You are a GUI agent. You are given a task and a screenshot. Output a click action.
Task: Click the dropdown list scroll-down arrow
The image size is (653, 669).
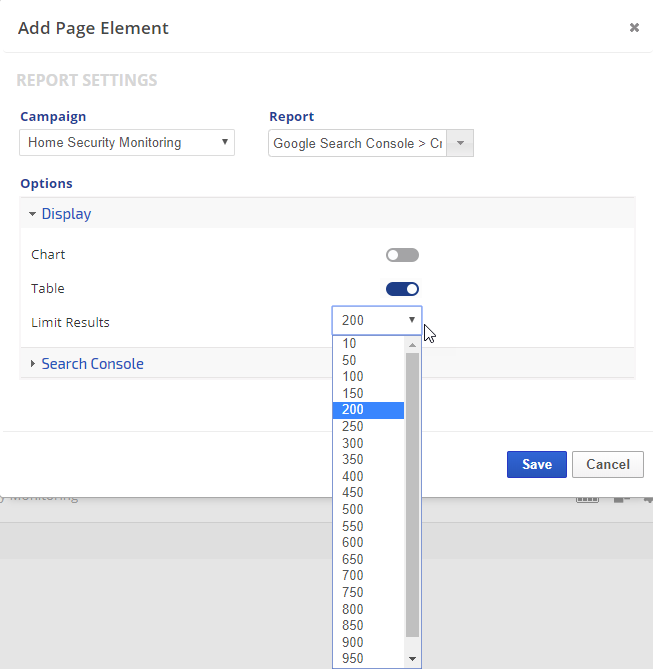tap(412, 659)
